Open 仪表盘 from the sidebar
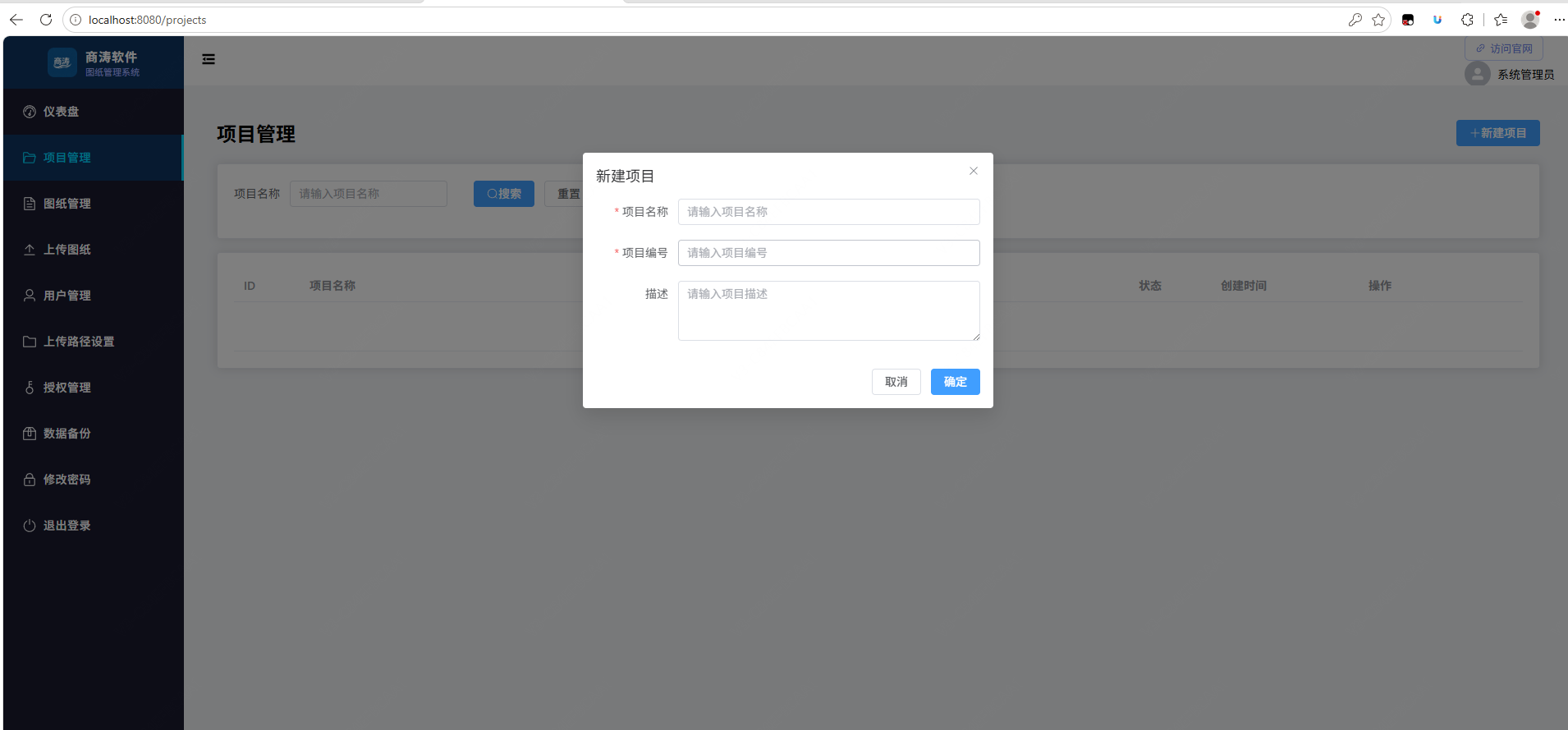Image resolution: width=1568 pixels, height=730 pixels. (93, 112)
